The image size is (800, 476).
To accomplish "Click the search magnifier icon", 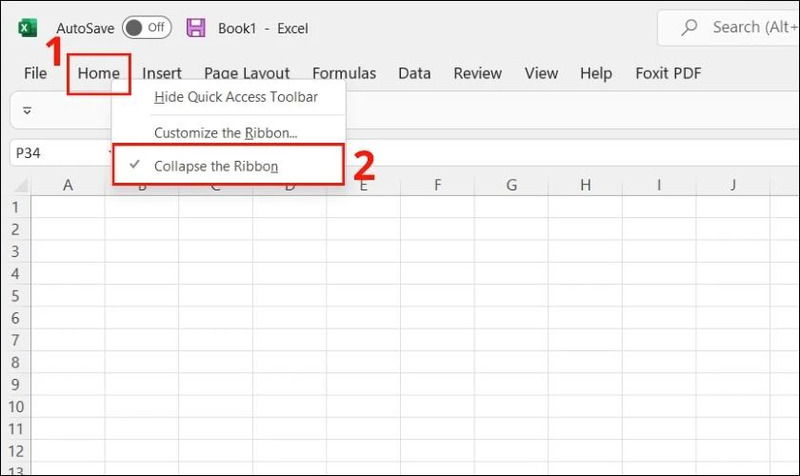I will point(689,27).
